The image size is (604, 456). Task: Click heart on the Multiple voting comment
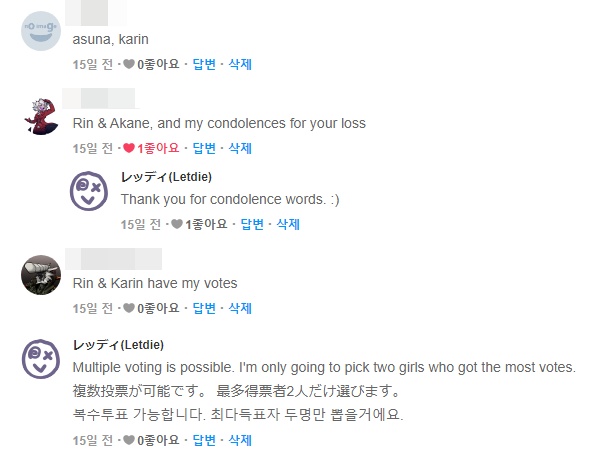tap(130, 441)
